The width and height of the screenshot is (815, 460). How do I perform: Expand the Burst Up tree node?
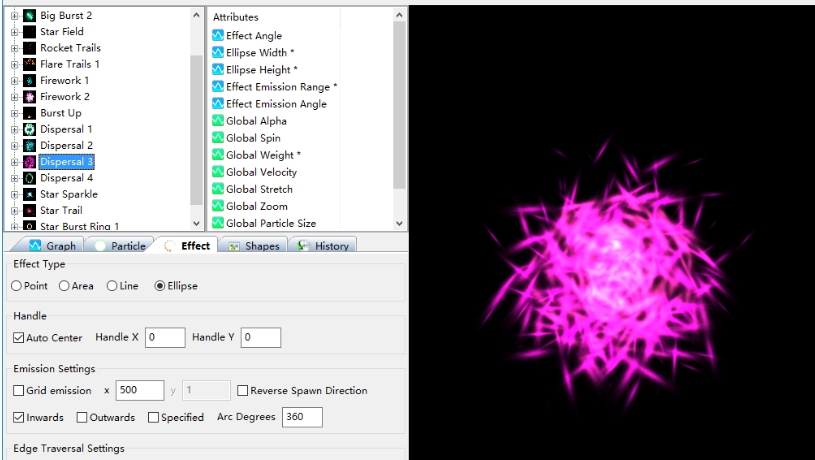(14, 113)
